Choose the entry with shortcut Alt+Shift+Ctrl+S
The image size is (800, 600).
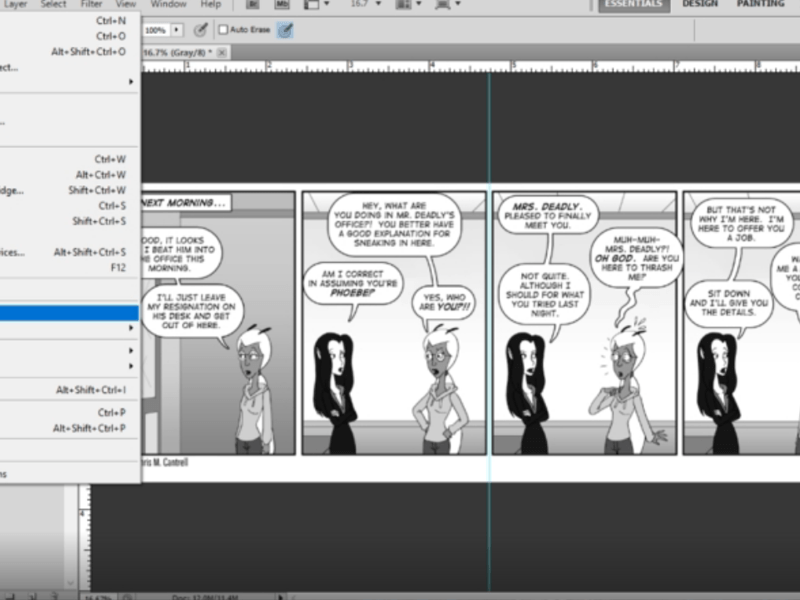tap(70, 252)
